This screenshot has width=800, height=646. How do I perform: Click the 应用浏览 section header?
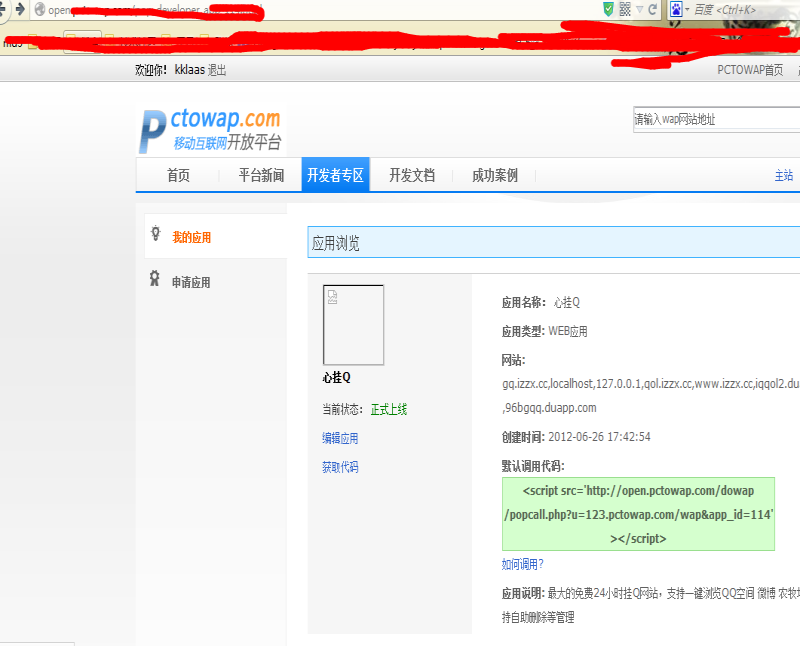(554, 242)
